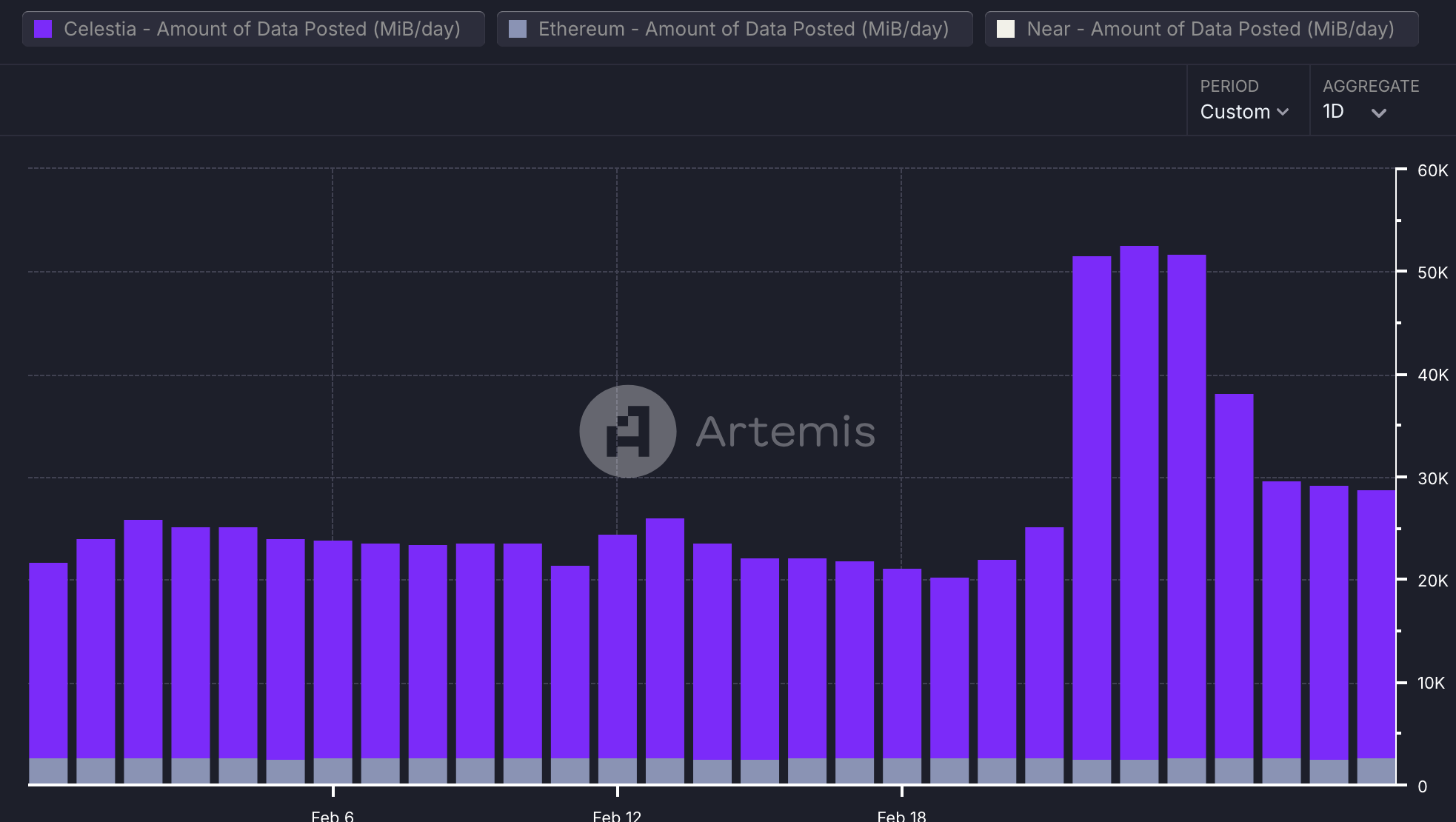Toggle the Ethereum data posted series

(735, 29)
